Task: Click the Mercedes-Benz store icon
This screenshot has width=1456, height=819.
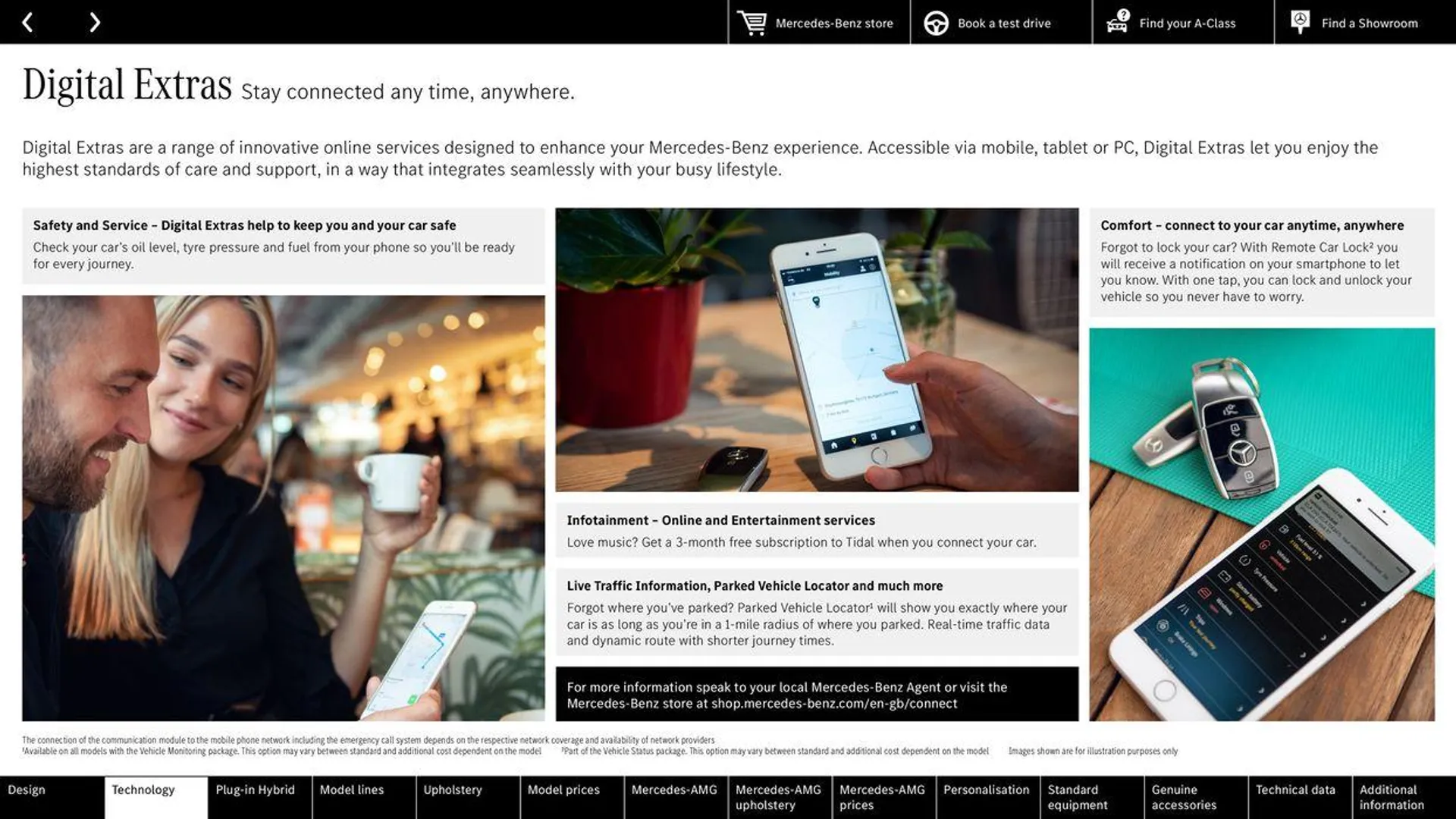Action: pos(750,22)
